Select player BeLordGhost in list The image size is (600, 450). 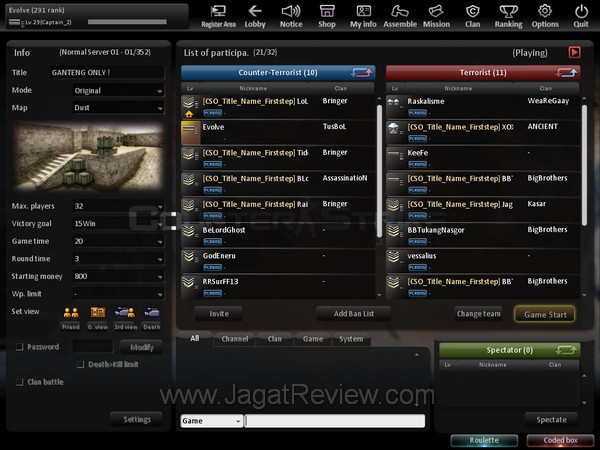(x=278, y=235)
